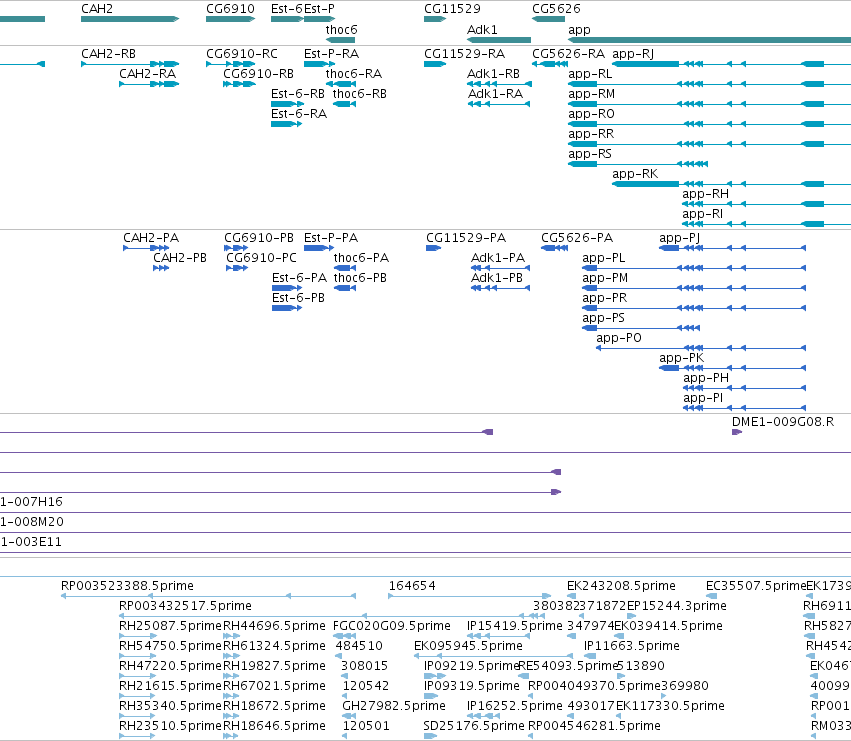The height and width of the screenshot is (741, 851).
Task: Select EST label EK243208.5prime
Action: pos(621,586)
